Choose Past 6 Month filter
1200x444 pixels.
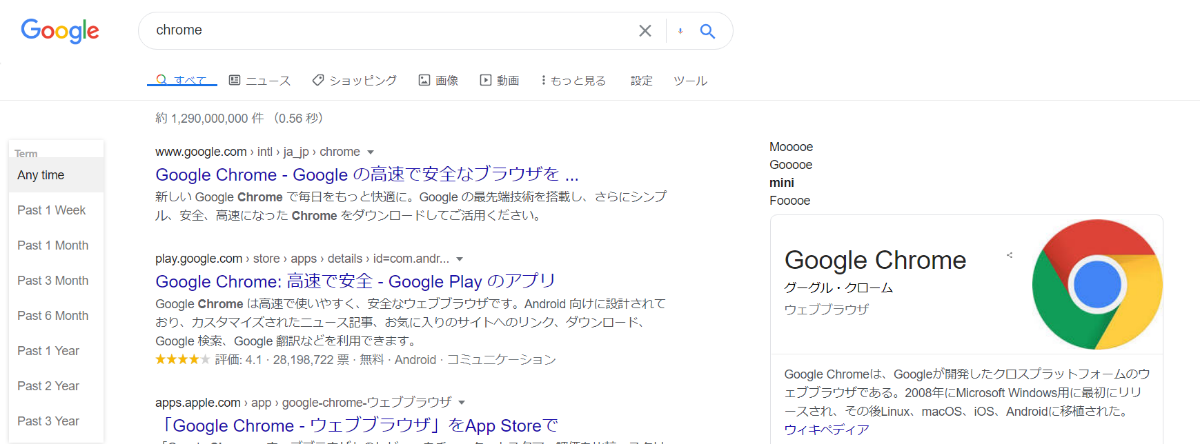click(x=56, y=315)
